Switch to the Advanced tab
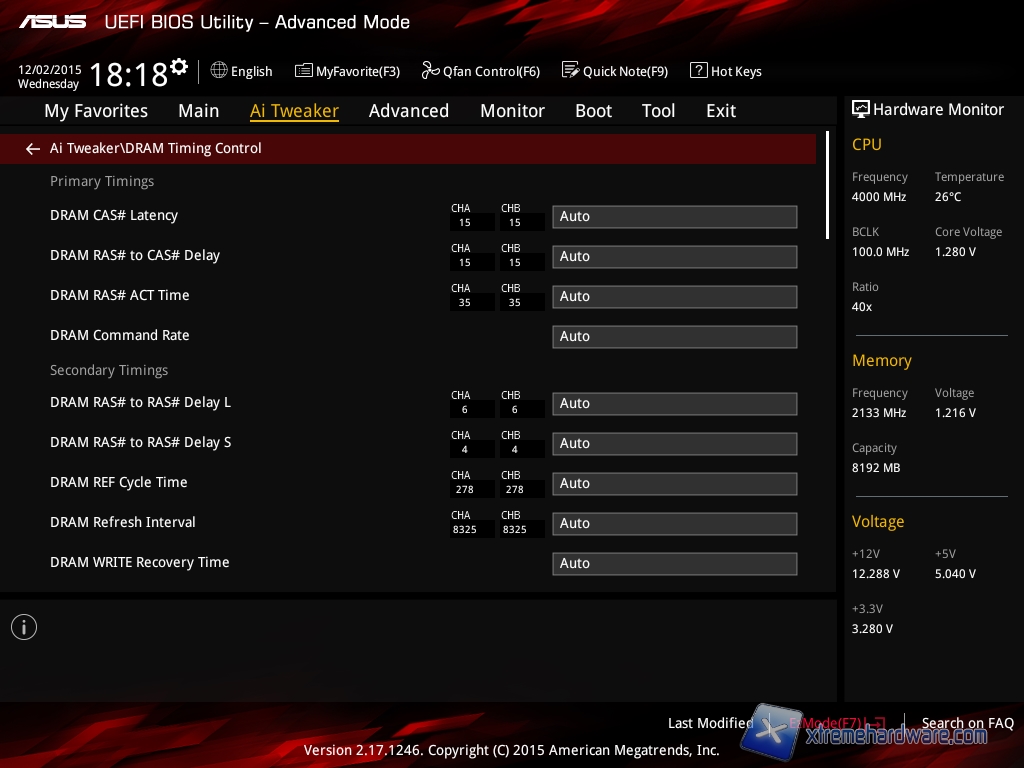Viewport: 1024px width, 768px height. point(408,111)
